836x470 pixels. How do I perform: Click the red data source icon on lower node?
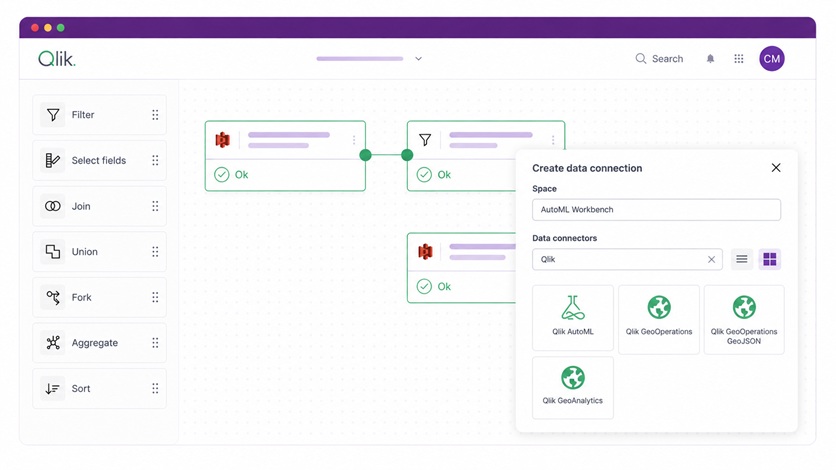pos(425,252)
